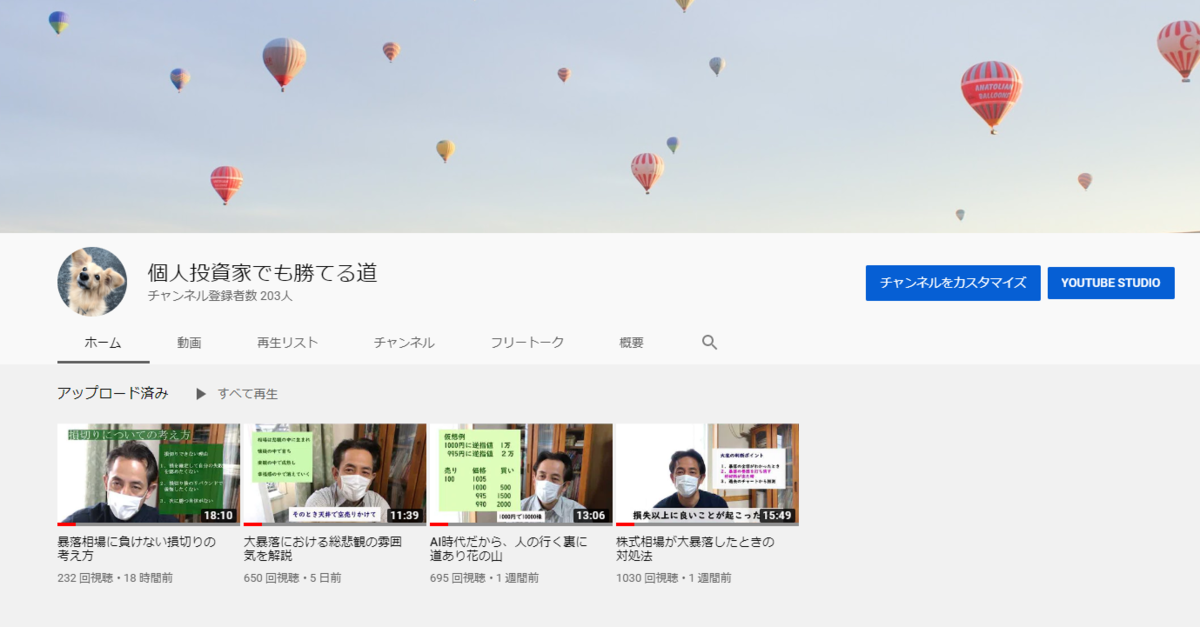
Task: Click the 695 回視聴・1 週間前 text
Action: coord(484,578)
